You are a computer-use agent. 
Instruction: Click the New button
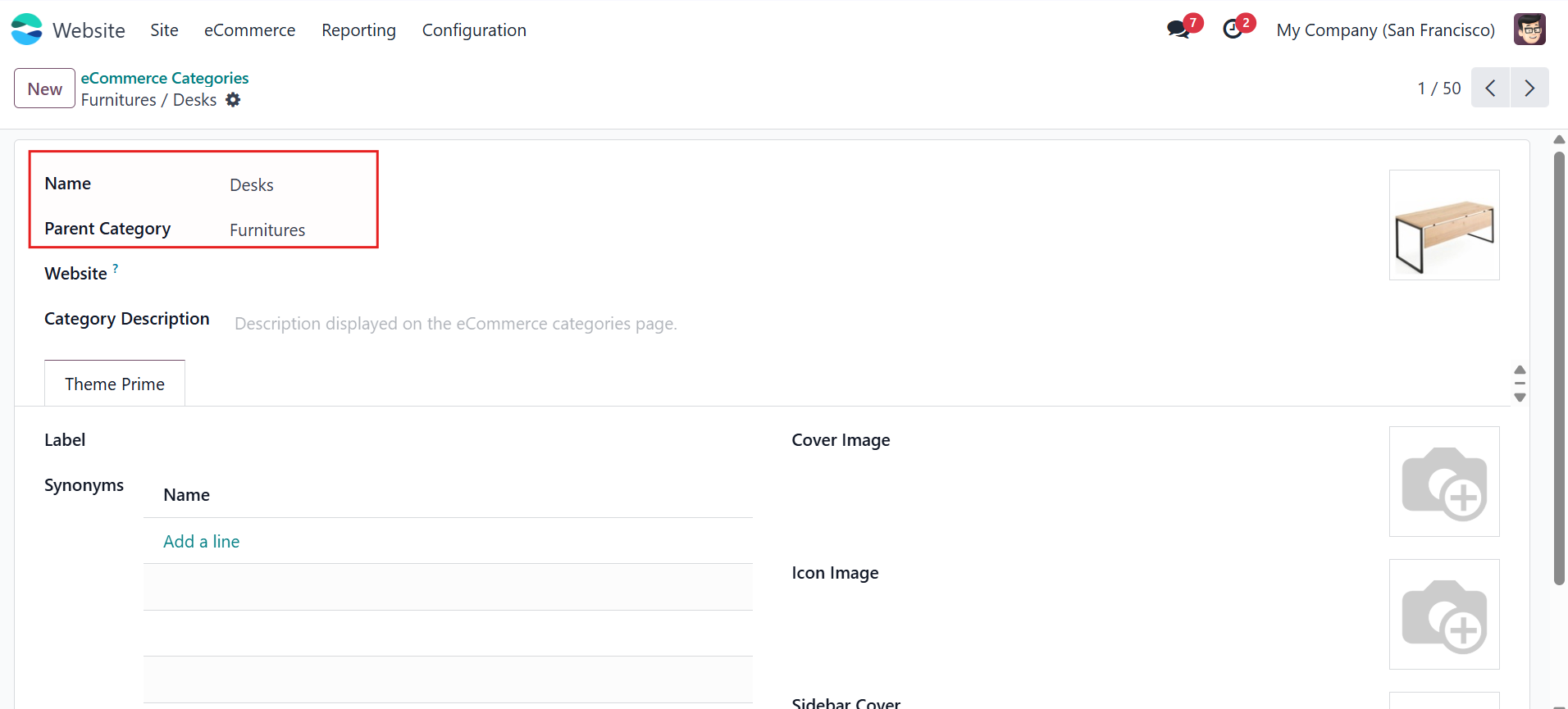(x=44, y=89)
